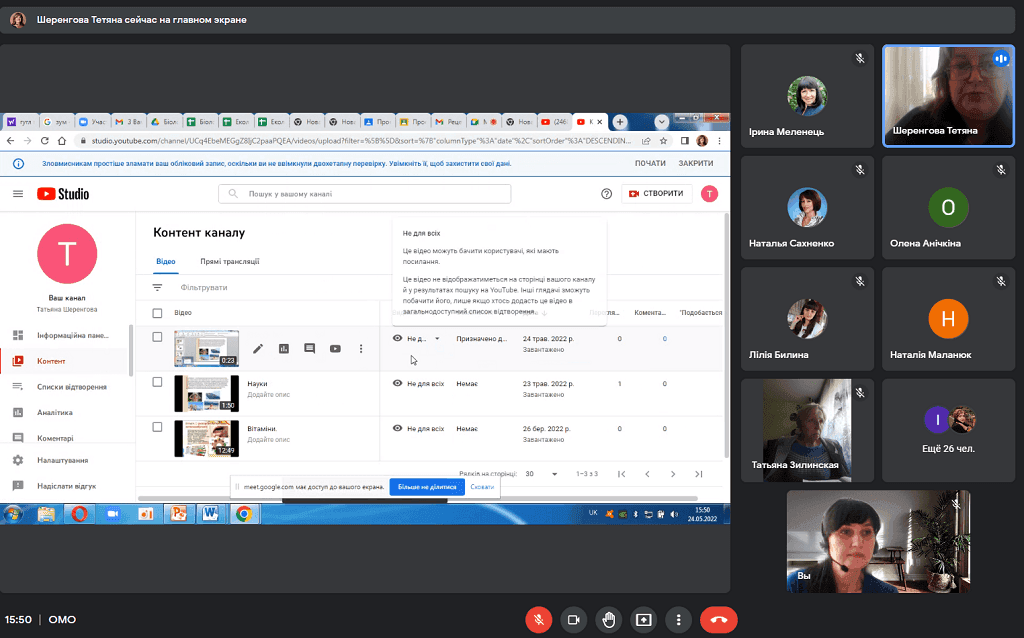Click the pencil edit details icon
This screenshot has width=1024, height=638.
pyautogui.click(x=258, y=349)
